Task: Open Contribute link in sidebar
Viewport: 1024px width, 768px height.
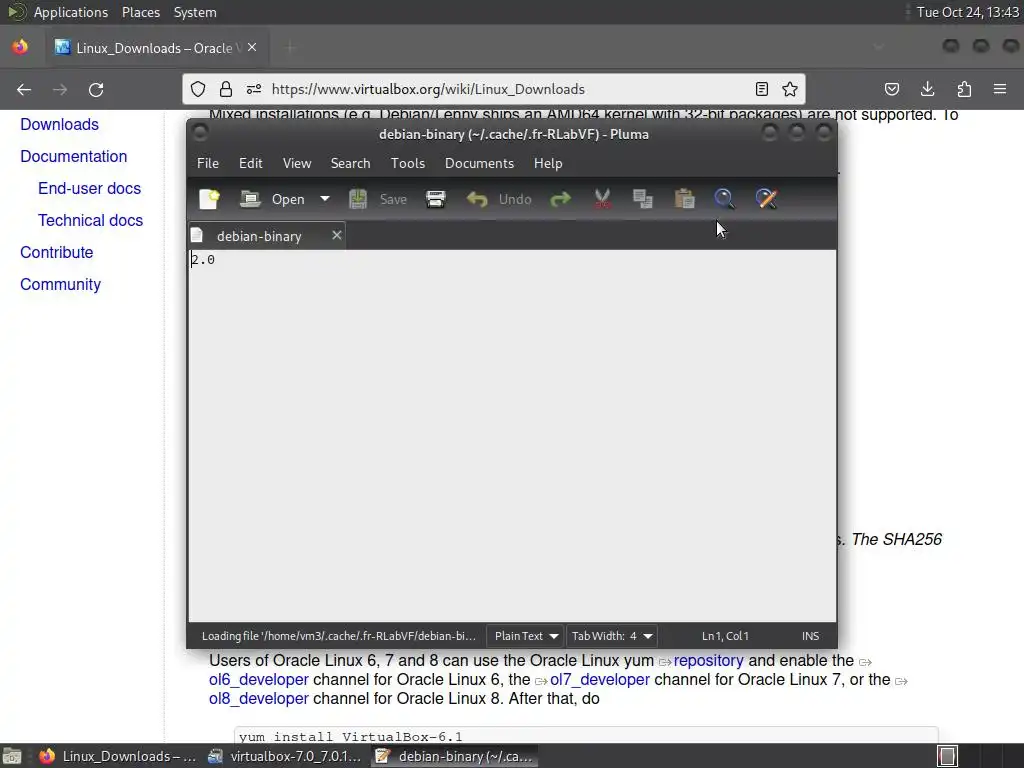Action: click(57, 252)
